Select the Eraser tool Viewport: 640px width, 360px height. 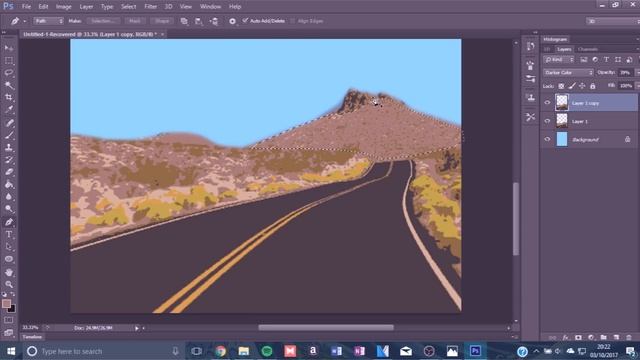click(9, 172)
